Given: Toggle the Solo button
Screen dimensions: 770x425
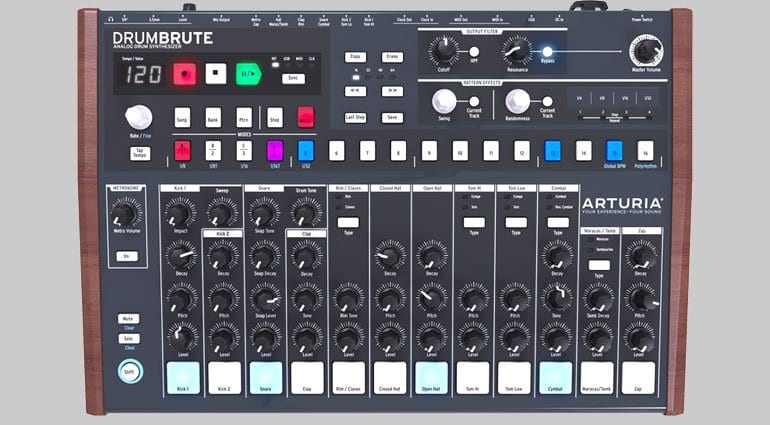Looking at the screenshot, I should point(129,339).
